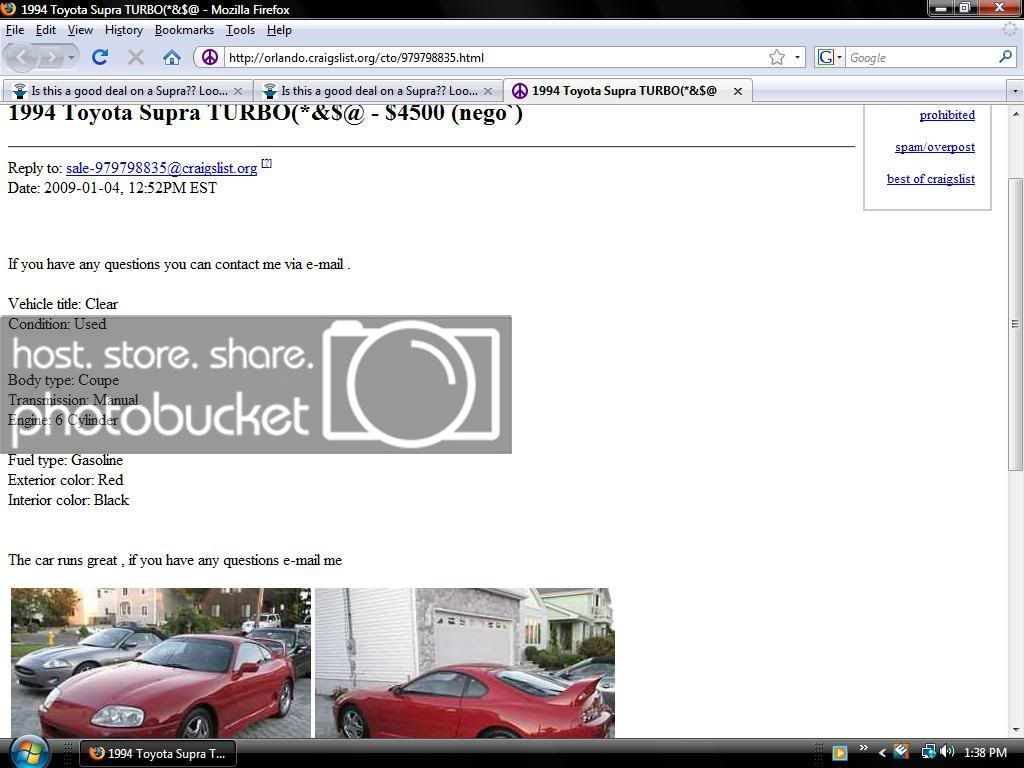Viewport: 1024px width, 768px height.
Task: Click the Stop loading X icon
Action: [x=136, y=57]
